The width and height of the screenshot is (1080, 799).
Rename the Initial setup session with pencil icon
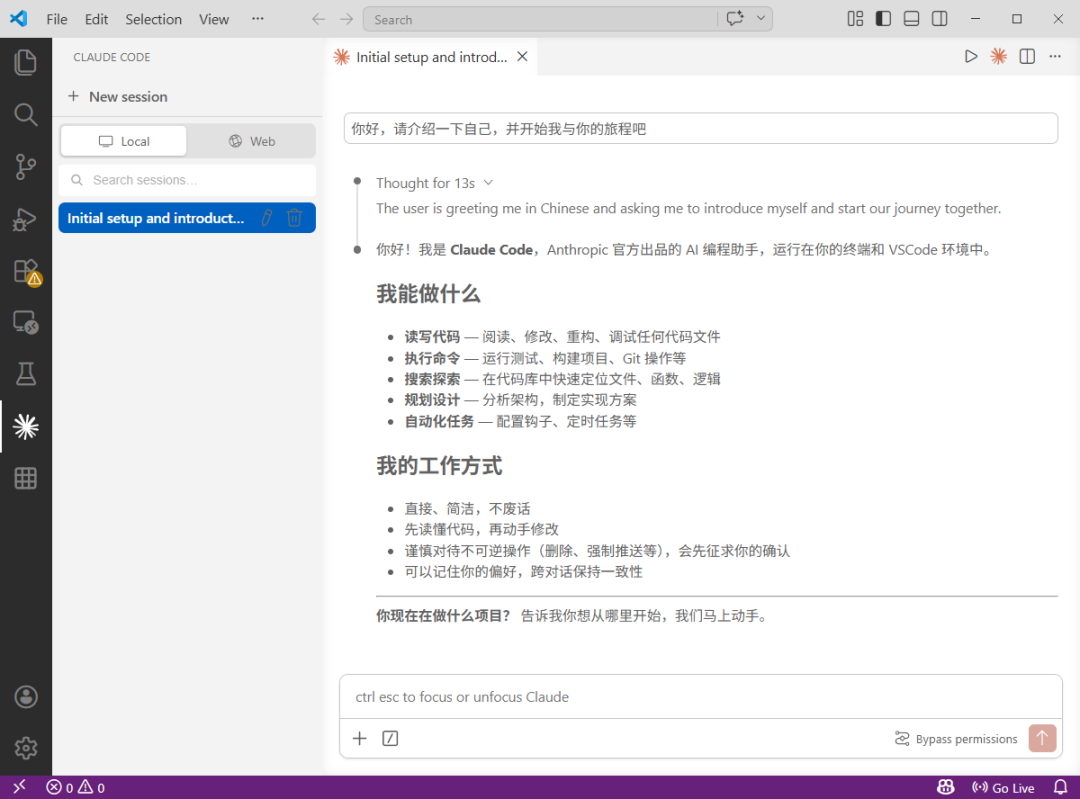(x=267, y=218)
